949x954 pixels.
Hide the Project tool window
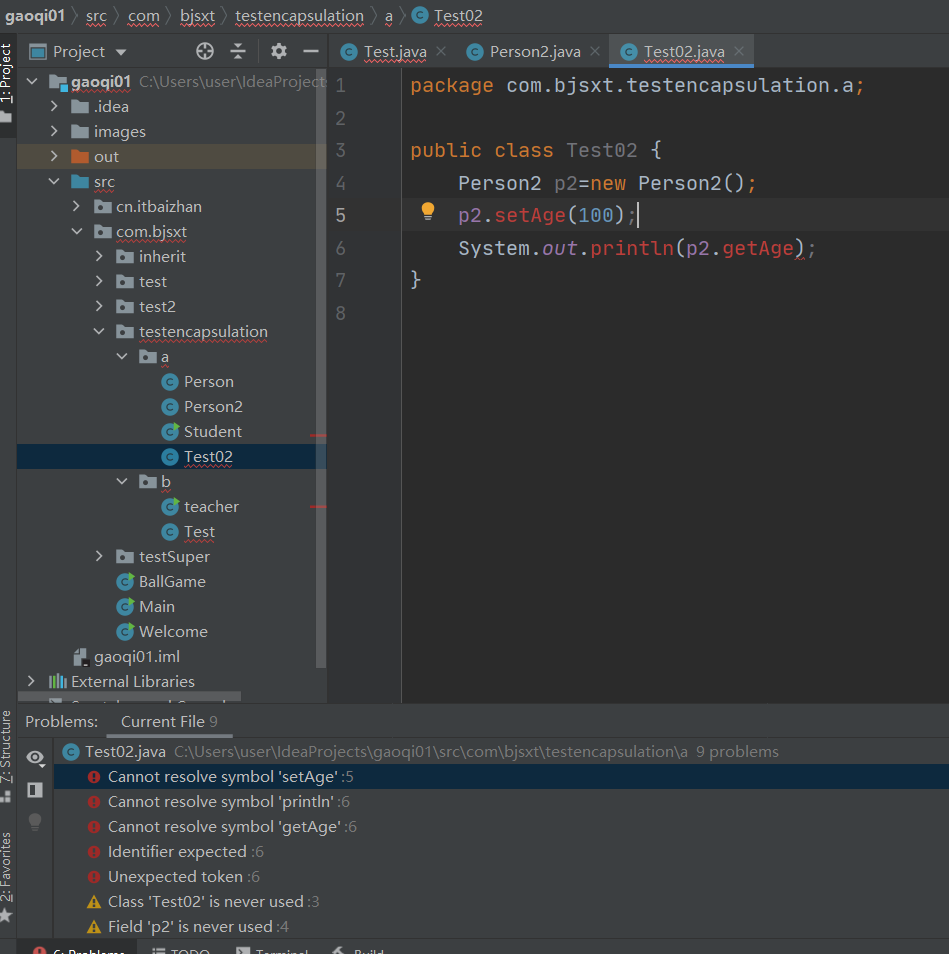pos(311,52)
